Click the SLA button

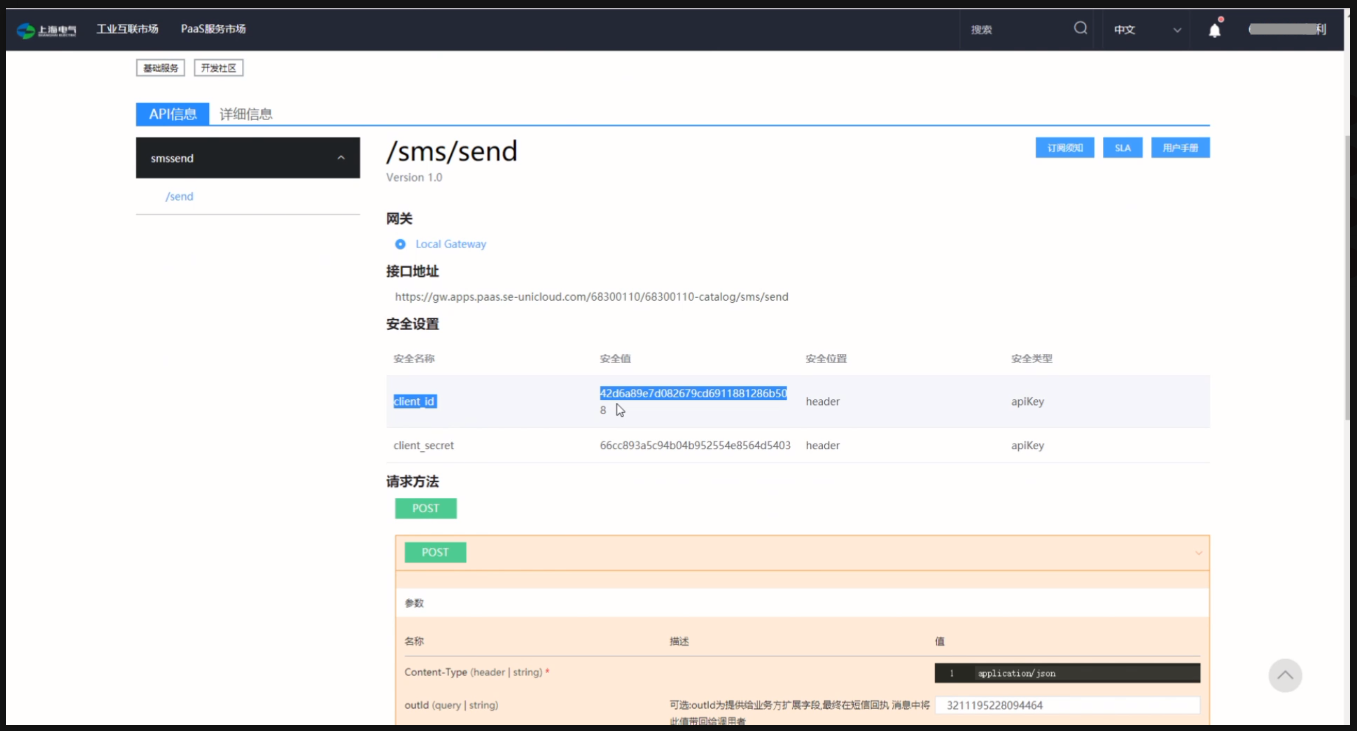coord(1122,147)
